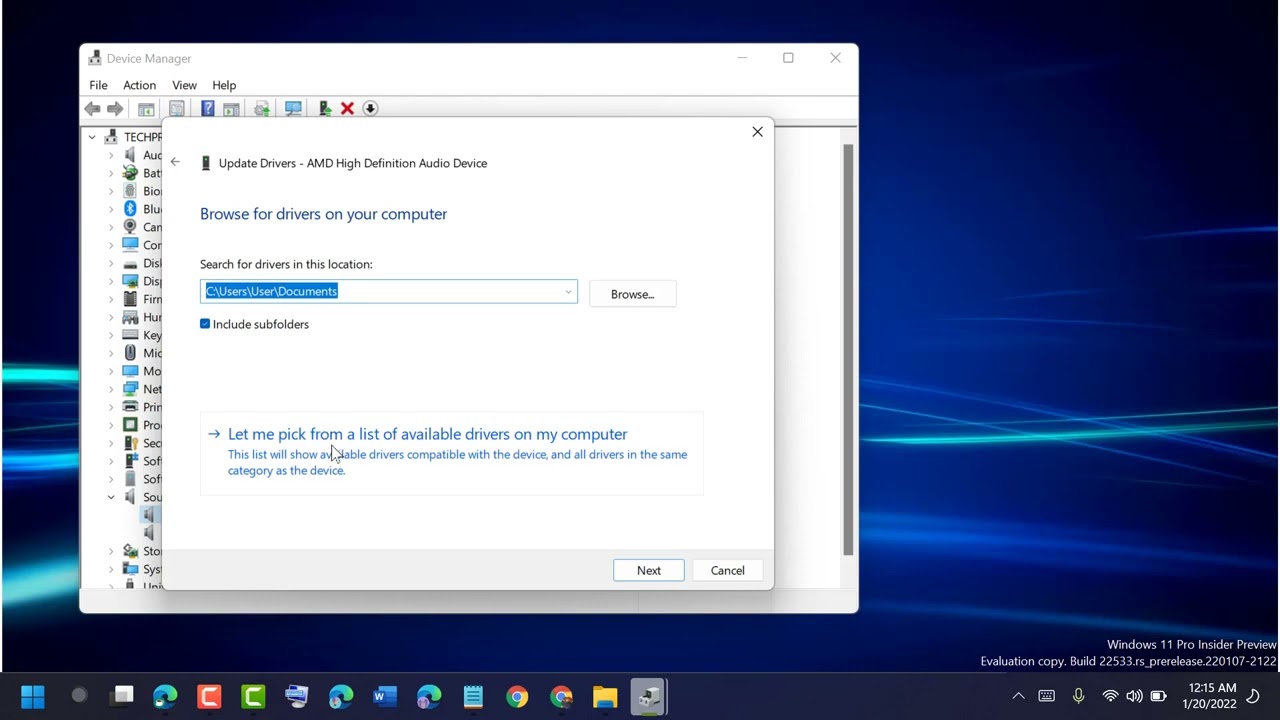
Task: Expand the Disk drives category chevron
Action: pyautogui.click(x=111, y=263)
